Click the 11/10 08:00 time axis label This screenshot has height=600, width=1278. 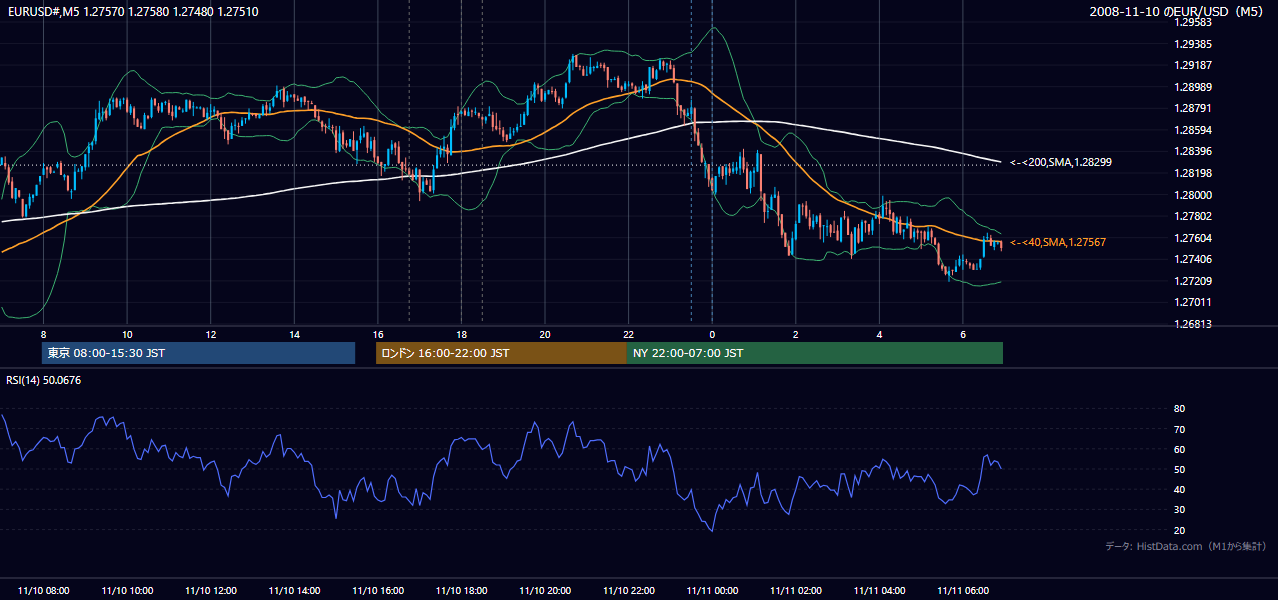(44, 591)
